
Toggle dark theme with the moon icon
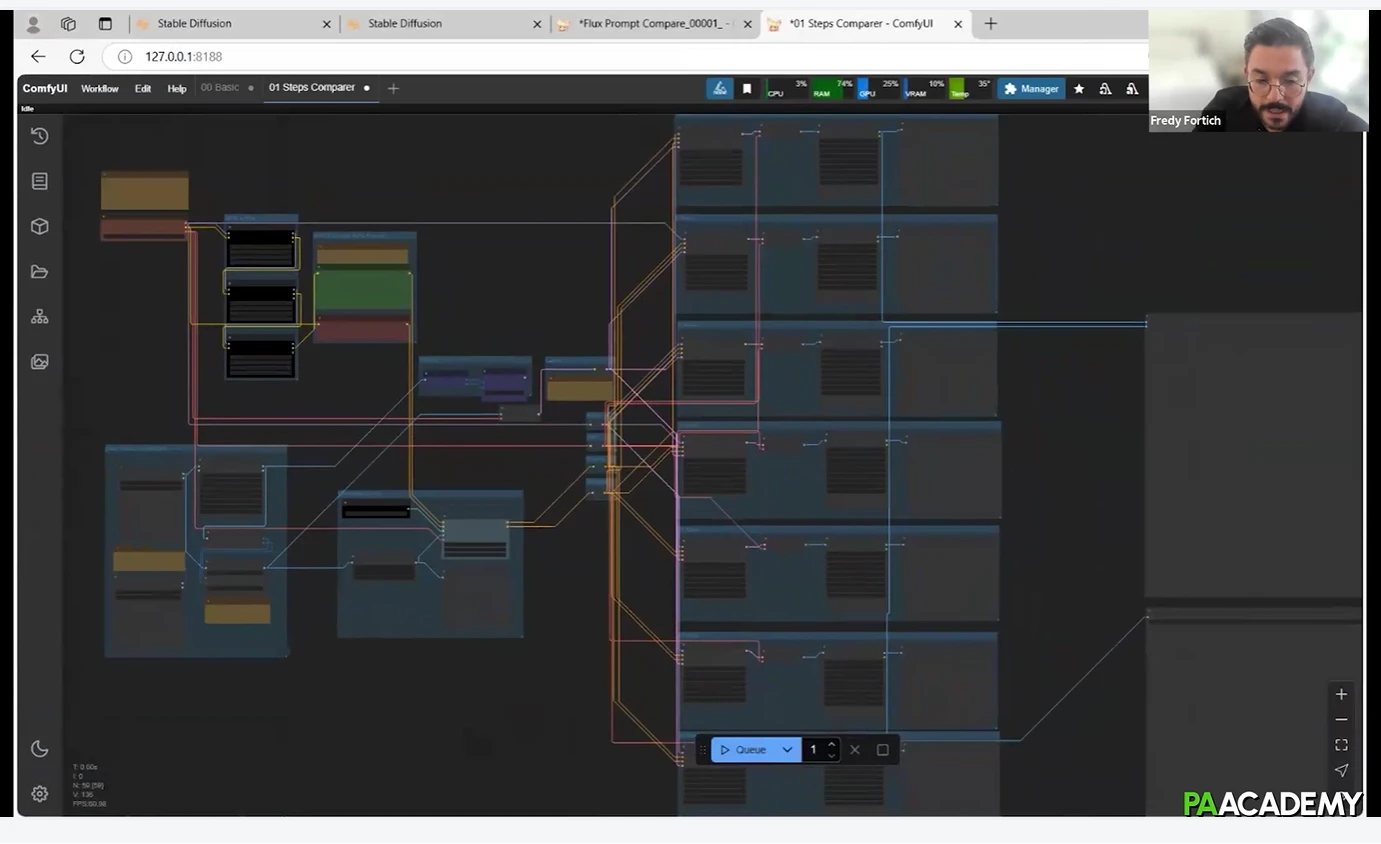40,749
